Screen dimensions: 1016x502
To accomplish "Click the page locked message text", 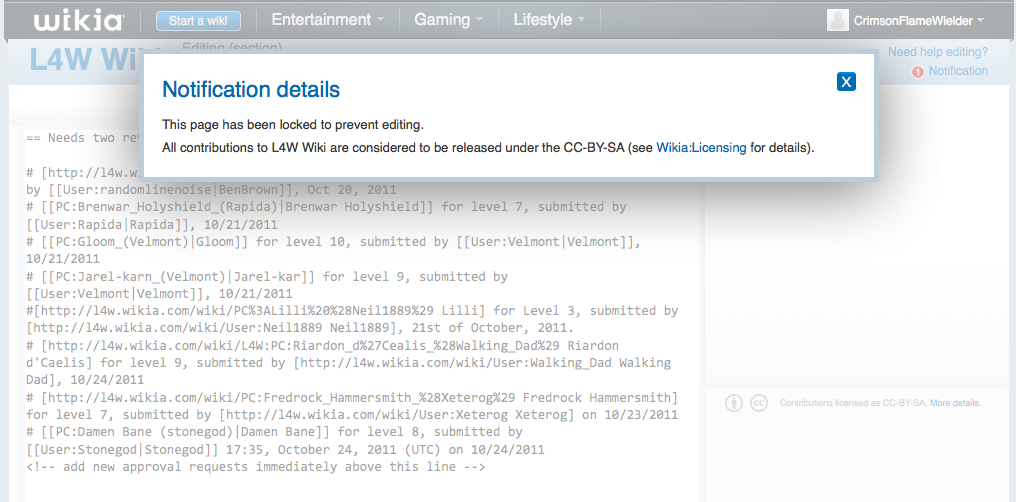I will pyautogui.click(x=293, y=125).
